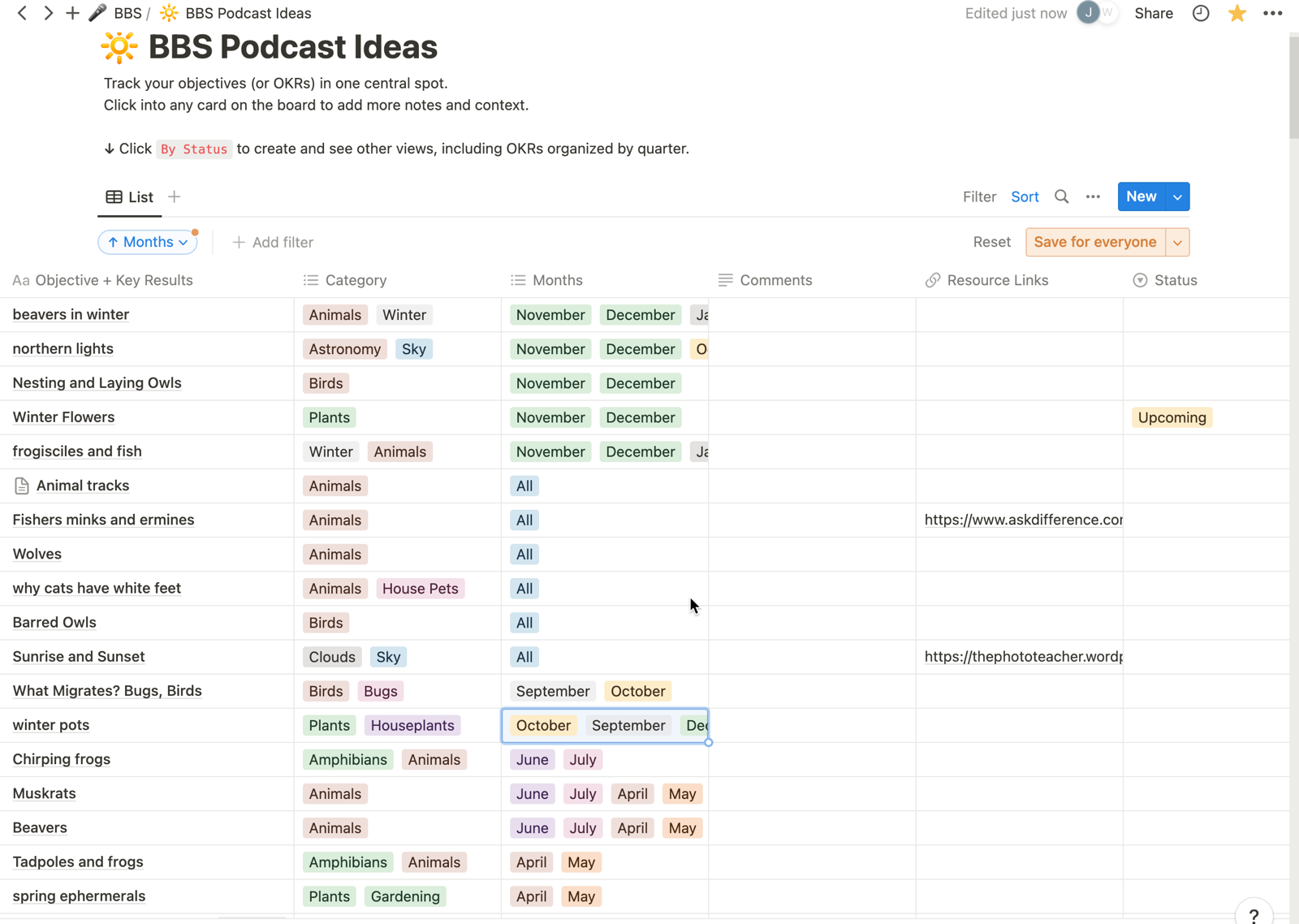Open the askdifference.com resource link
This screenshot has height=924, width=1299.
[x=1023, y=520]
